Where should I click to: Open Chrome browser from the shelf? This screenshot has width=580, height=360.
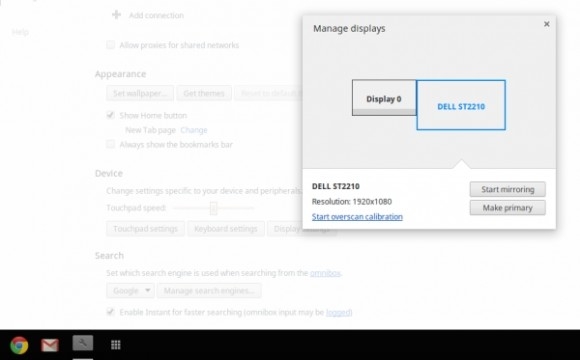pos(19,346)
